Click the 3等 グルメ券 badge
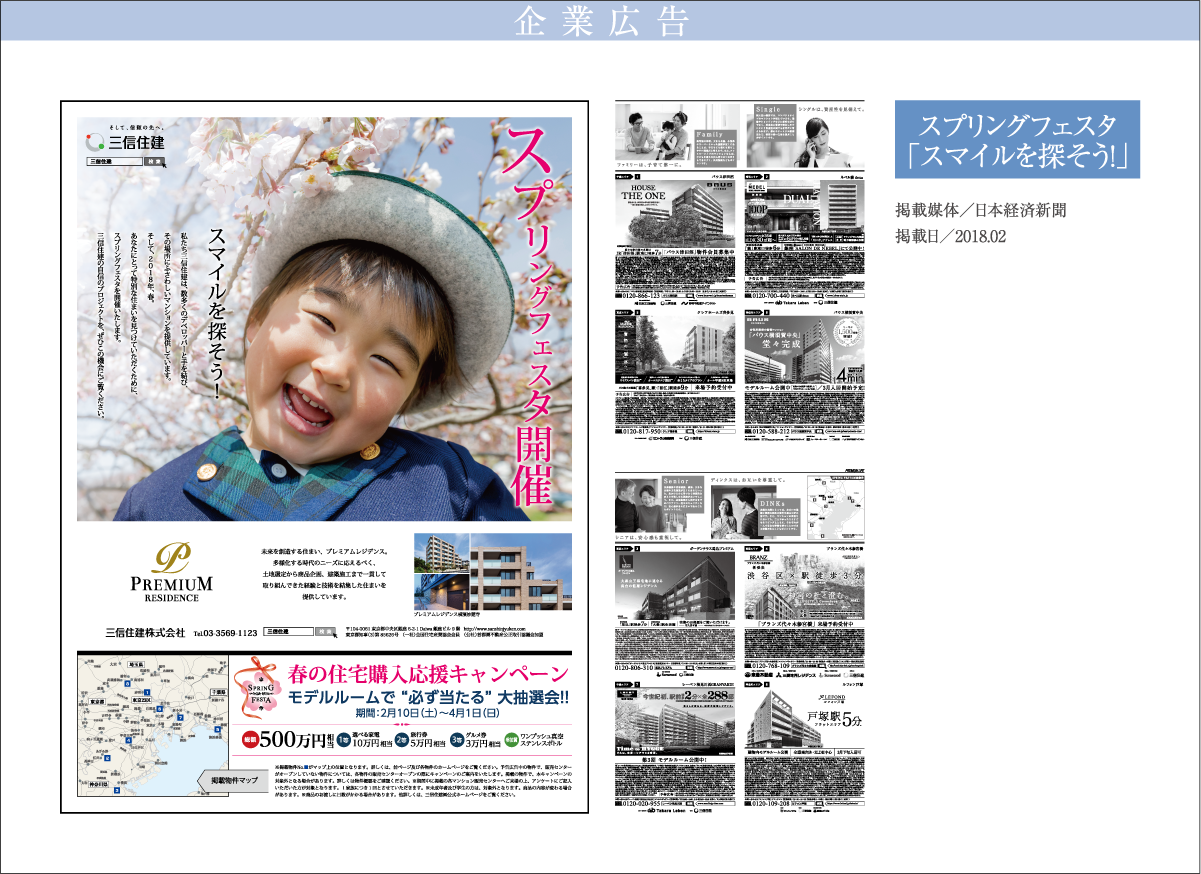 coord(456,741)
